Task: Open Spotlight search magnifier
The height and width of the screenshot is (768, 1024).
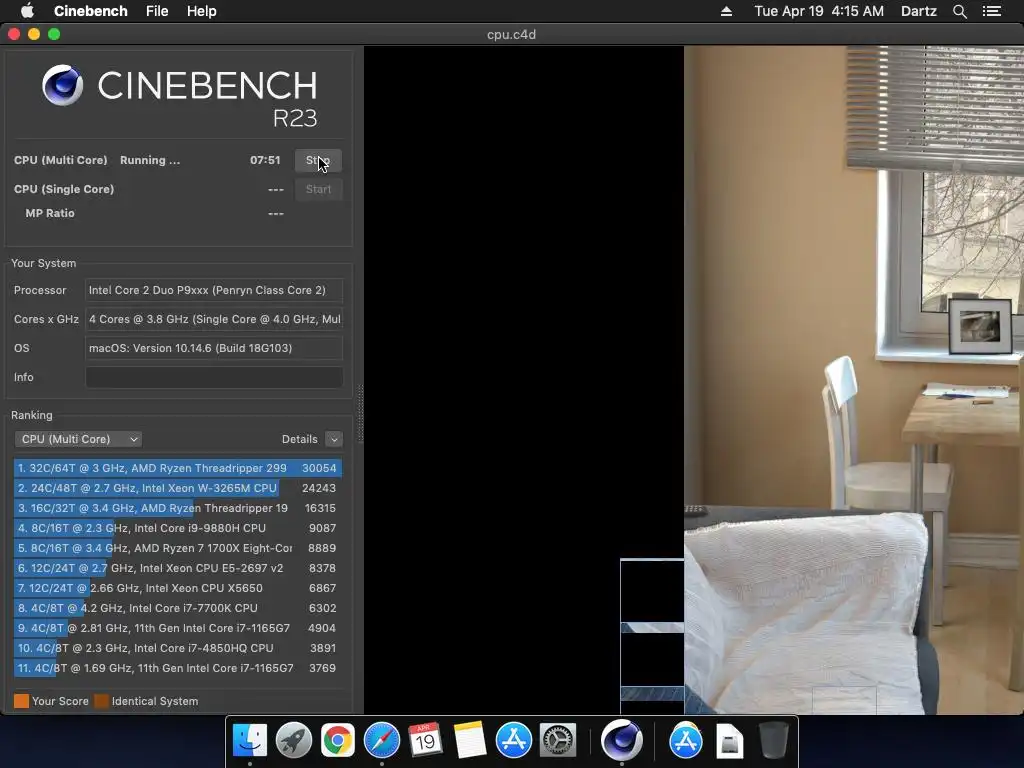Action: click(959, 11)
